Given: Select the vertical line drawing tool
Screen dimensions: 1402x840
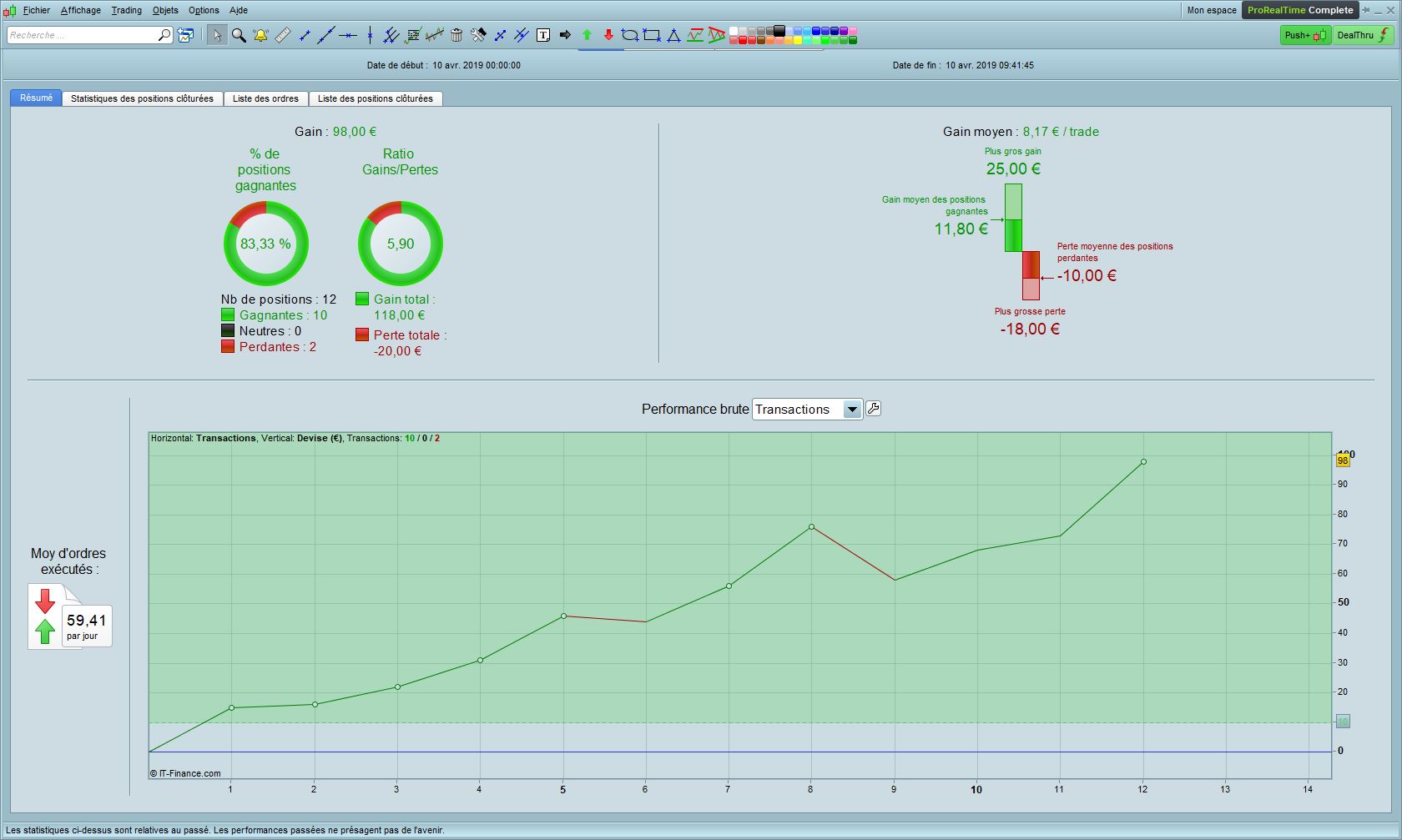Looking at the screenshot, I should 370,35.
